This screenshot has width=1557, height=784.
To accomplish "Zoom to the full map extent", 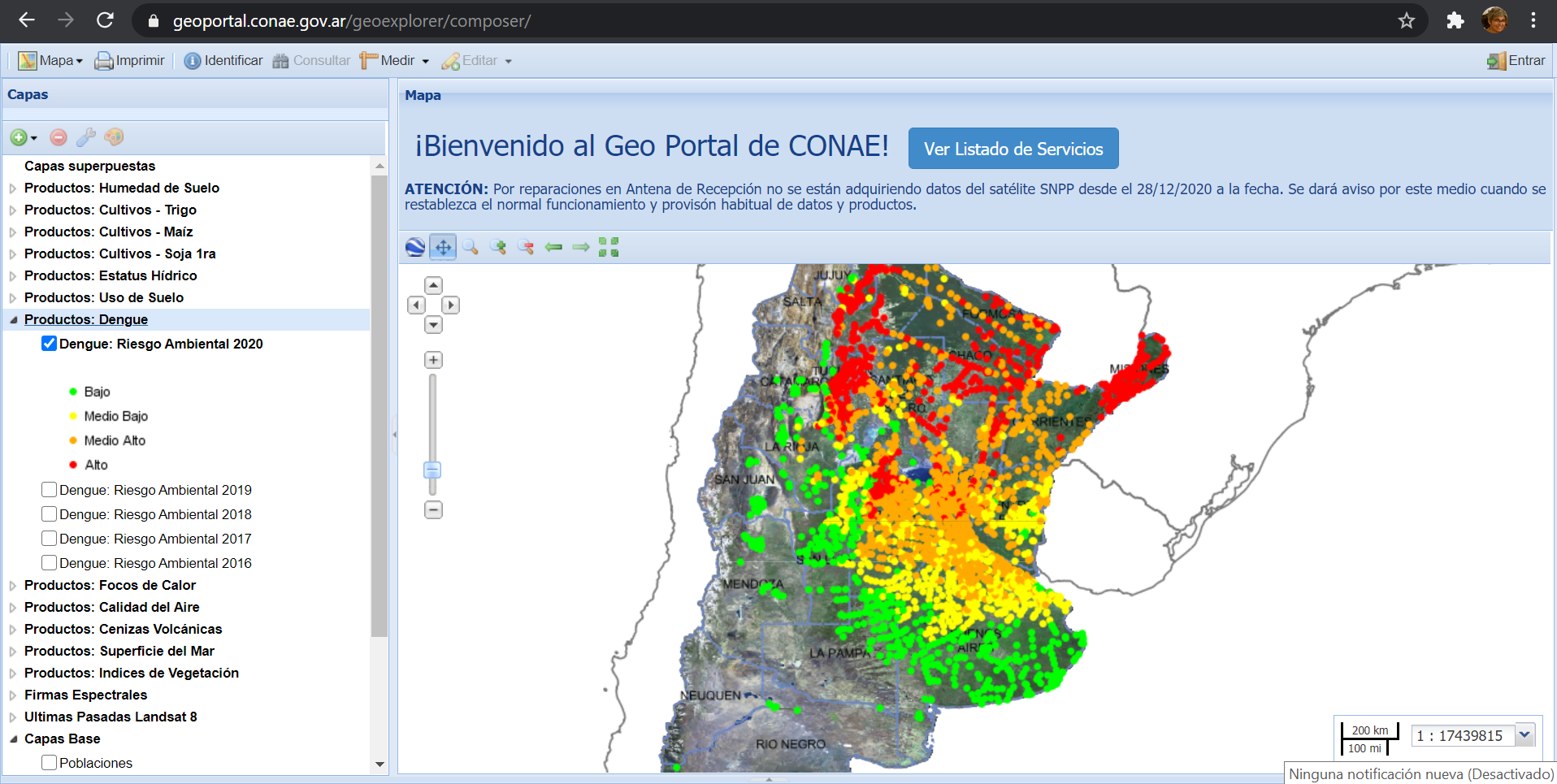I will [x=609, y=247].
